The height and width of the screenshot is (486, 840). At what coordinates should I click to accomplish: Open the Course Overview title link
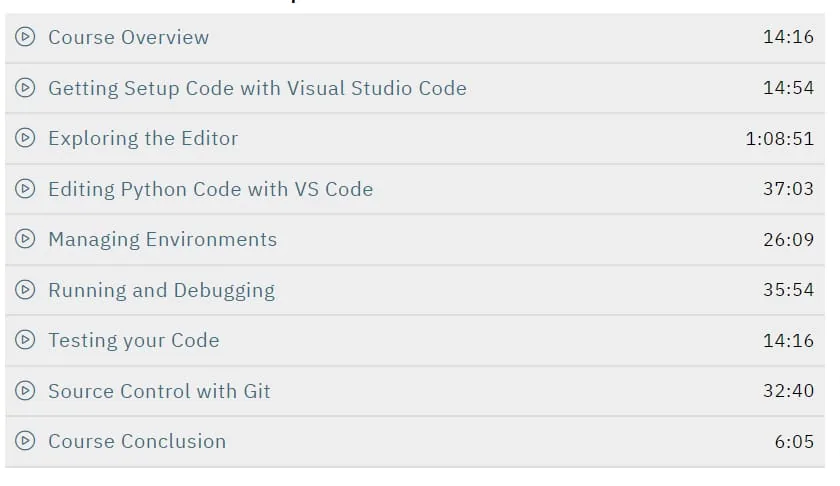click(129, 37)
